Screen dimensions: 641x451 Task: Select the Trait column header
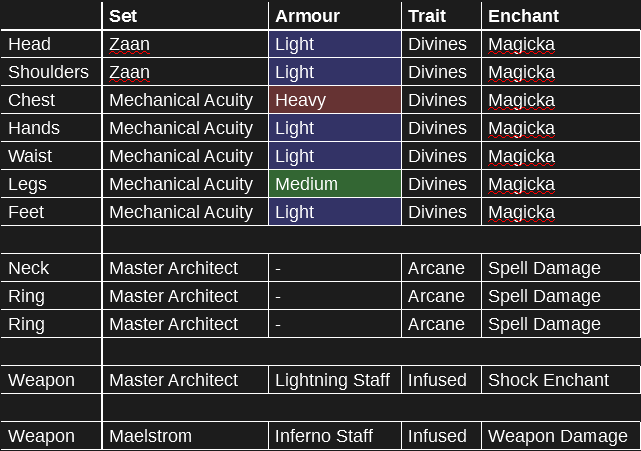pos(442,16)
